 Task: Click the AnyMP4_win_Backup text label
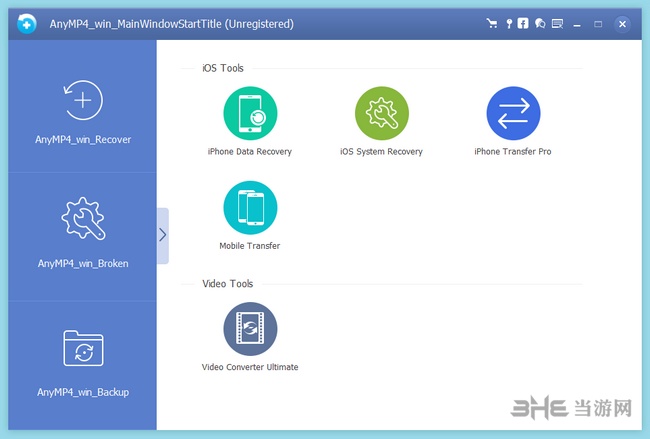pyautogui.click(x=83, y=392)
